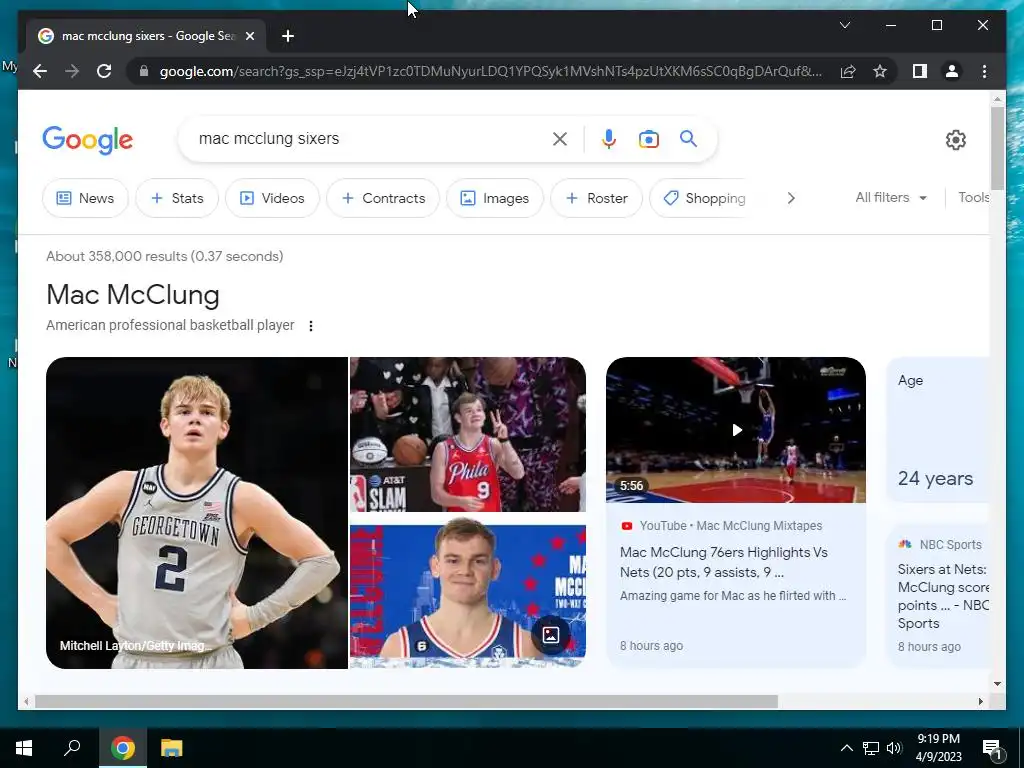
Task: Switch to Videos results
Action: point(272,198)
